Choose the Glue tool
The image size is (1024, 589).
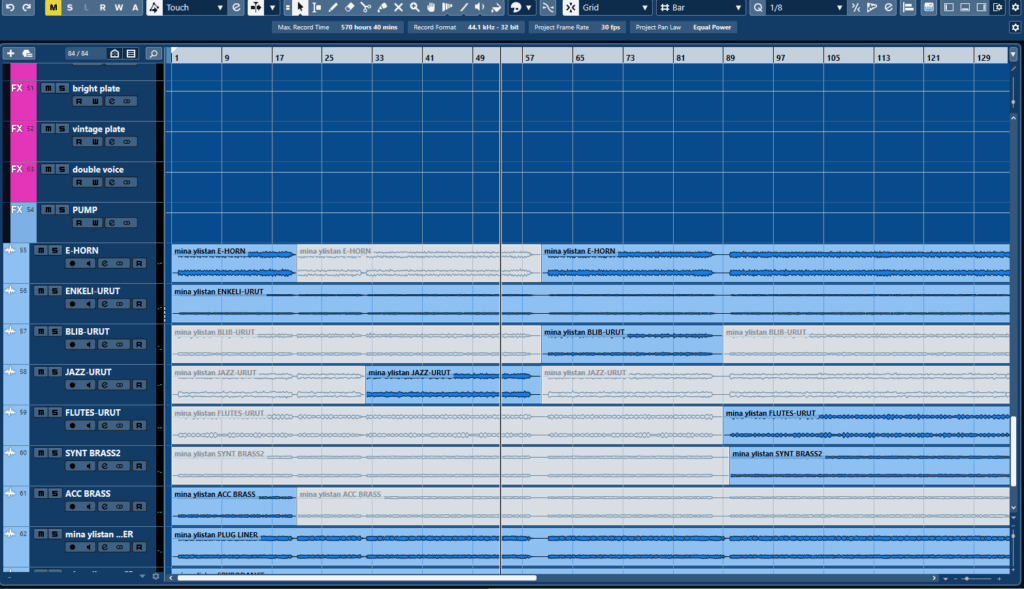point(382,8)
